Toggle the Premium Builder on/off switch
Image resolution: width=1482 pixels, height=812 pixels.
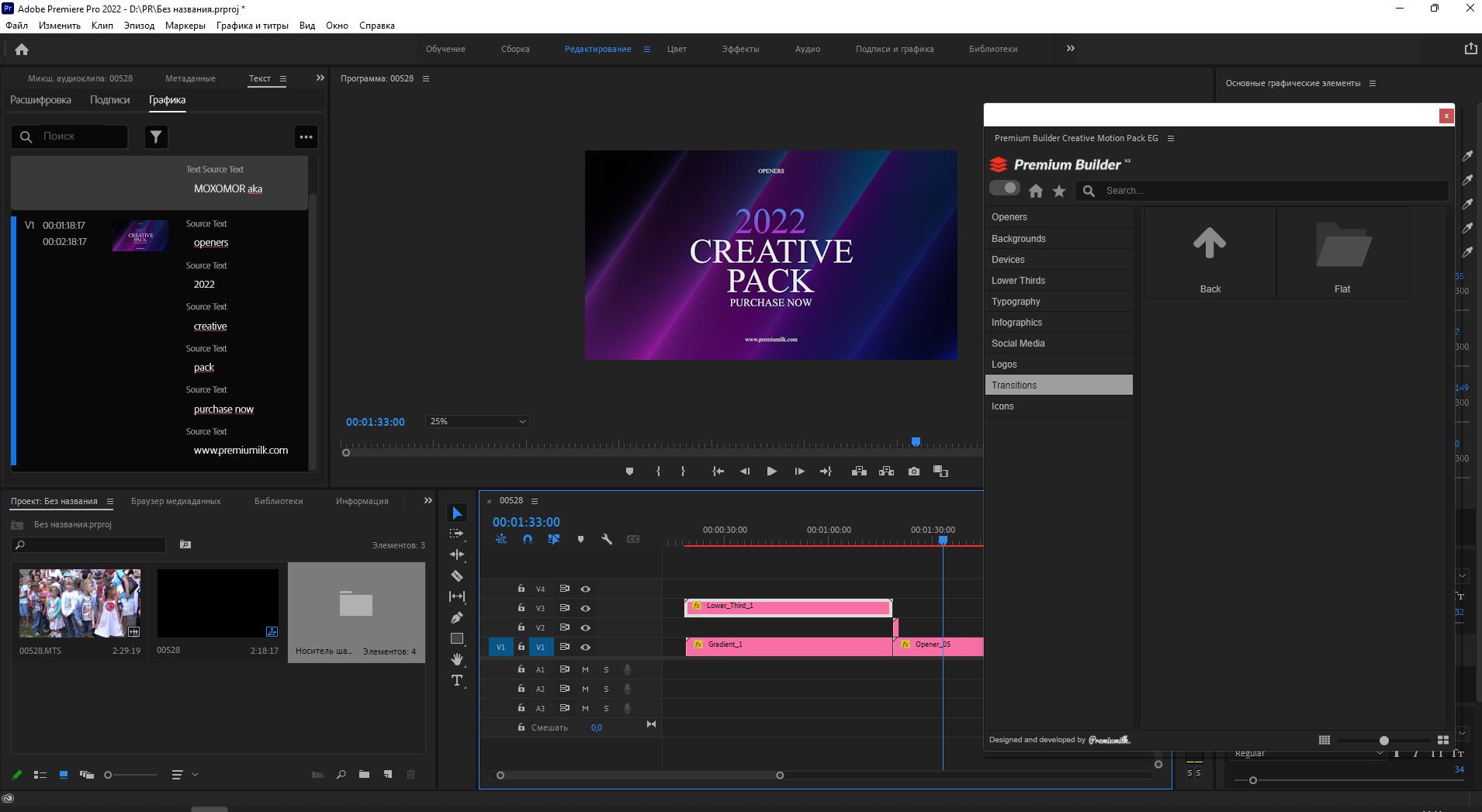pyautogui.click(x=1005, y=188)
